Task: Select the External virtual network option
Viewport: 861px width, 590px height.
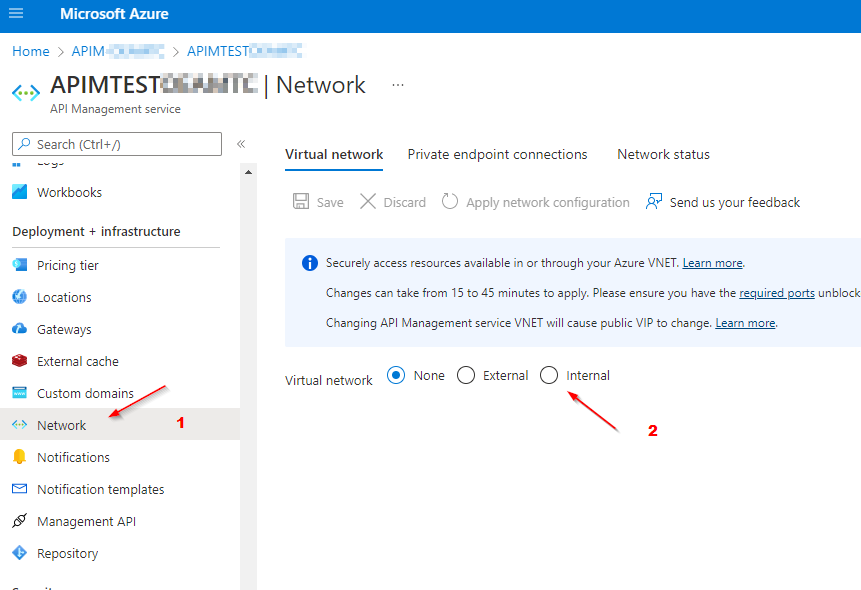Action: (466, 375)
